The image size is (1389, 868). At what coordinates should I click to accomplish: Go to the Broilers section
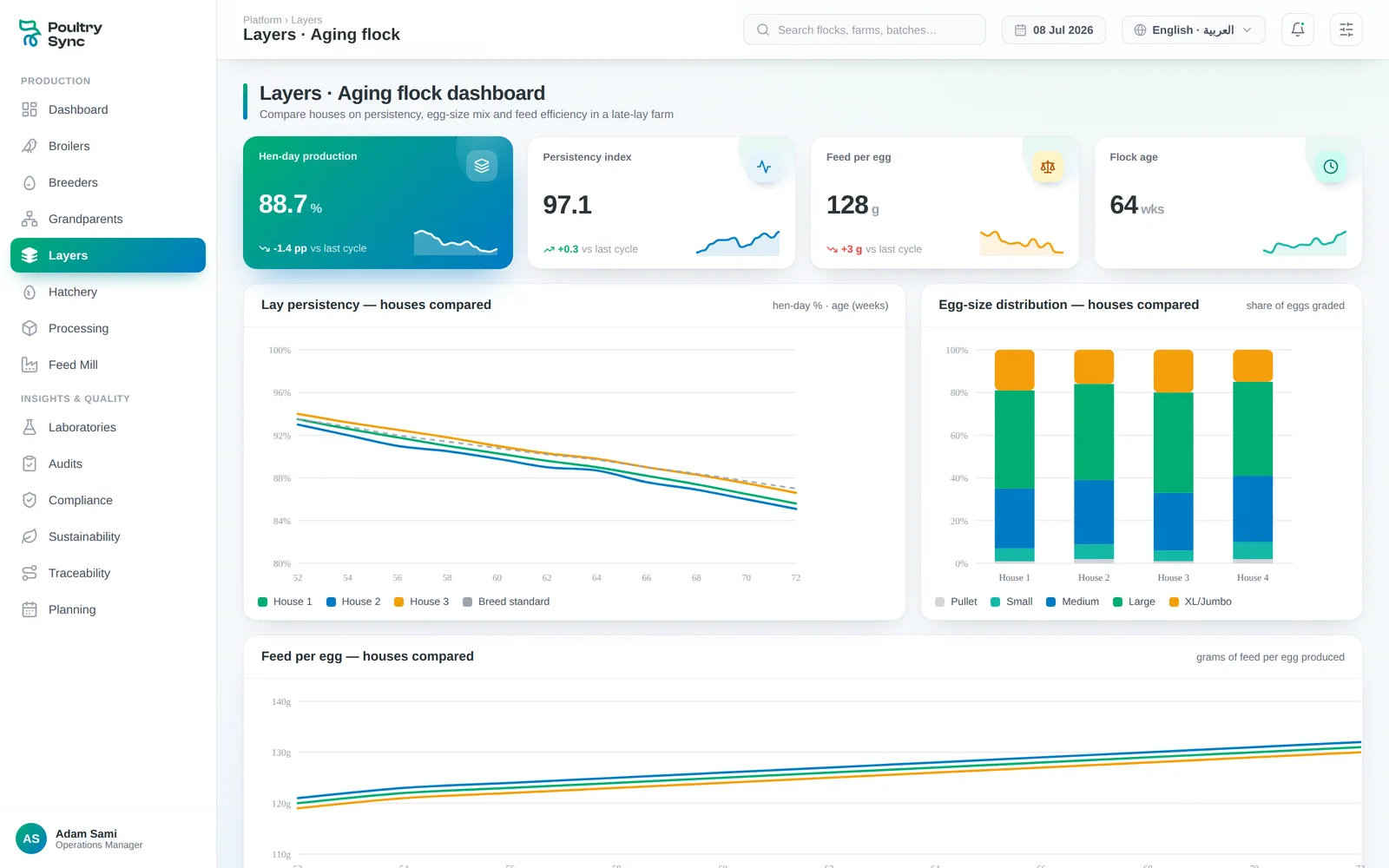108,146
